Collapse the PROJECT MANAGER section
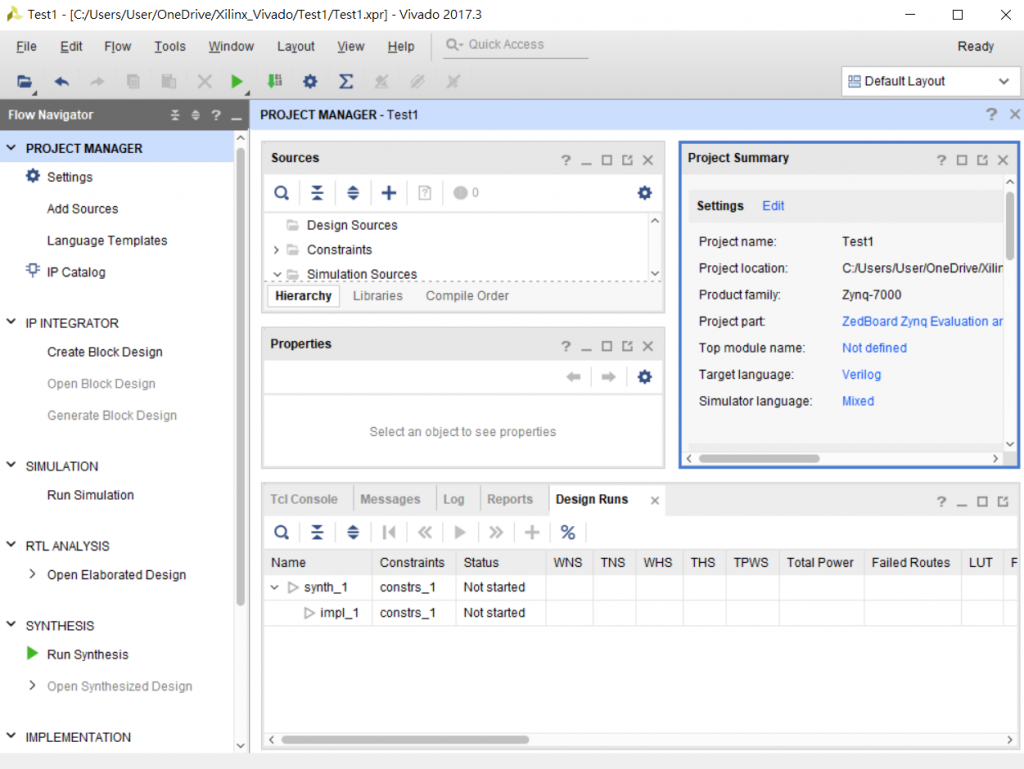Screen dimensions: 1024x769 pos(11,148)
